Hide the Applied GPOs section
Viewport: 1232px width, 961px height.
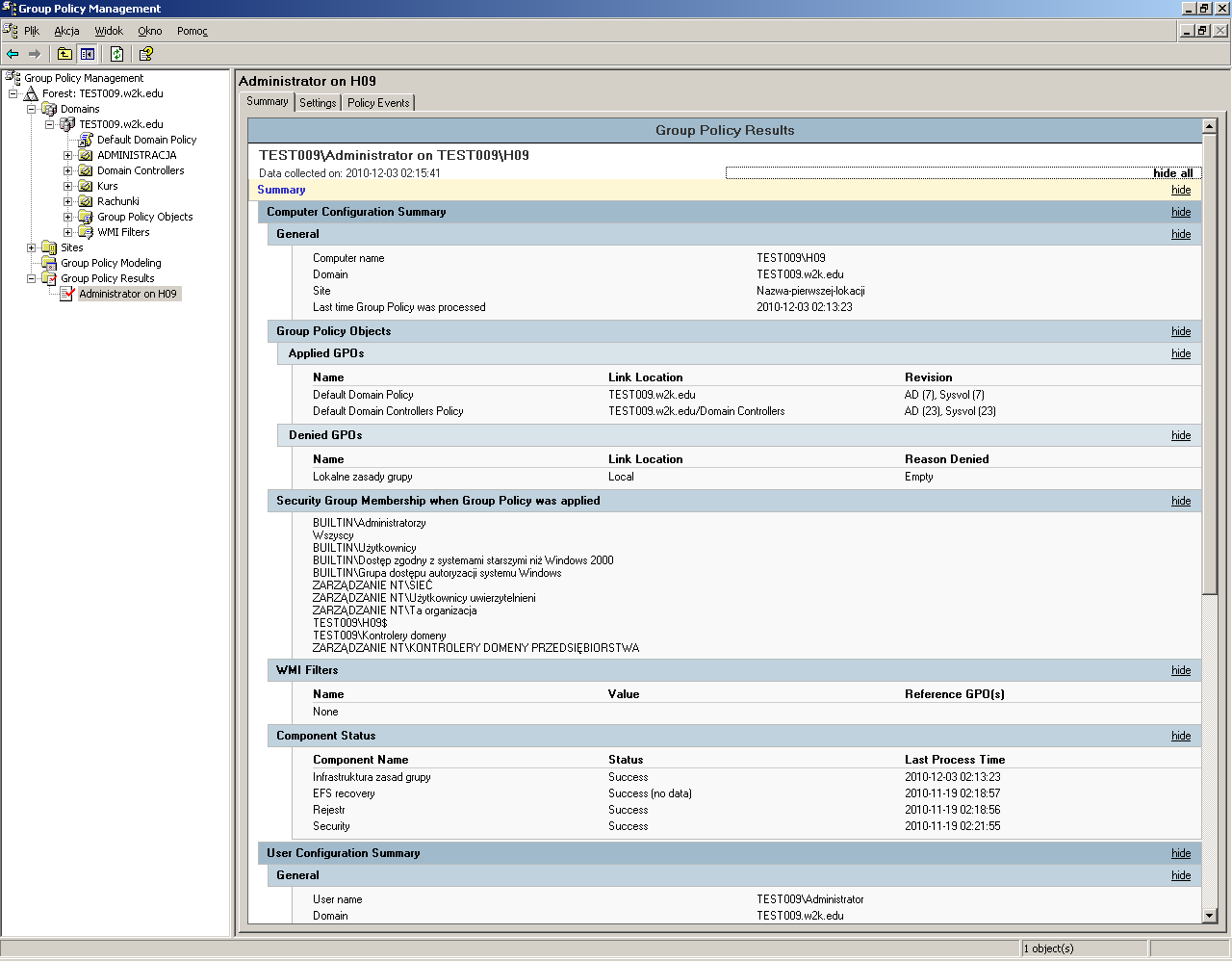coord(1181,353)
